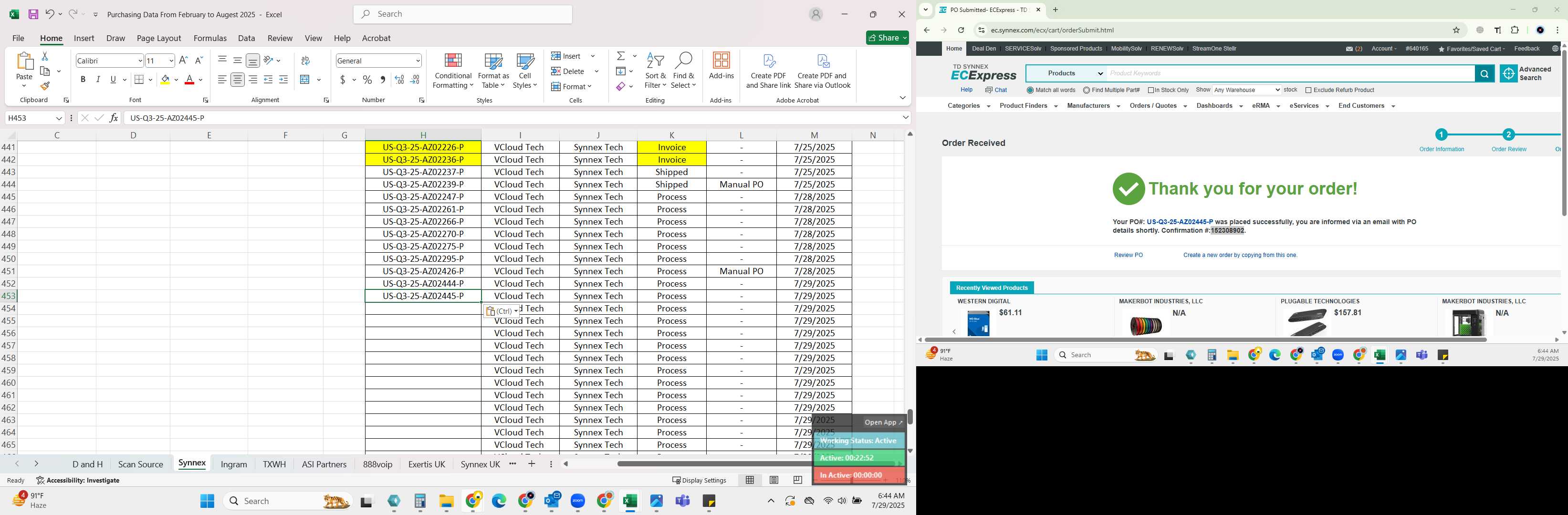Switch to Scan Source sheet tab
The width and height of the screenshot is (1568, 515).
point(141,464)
